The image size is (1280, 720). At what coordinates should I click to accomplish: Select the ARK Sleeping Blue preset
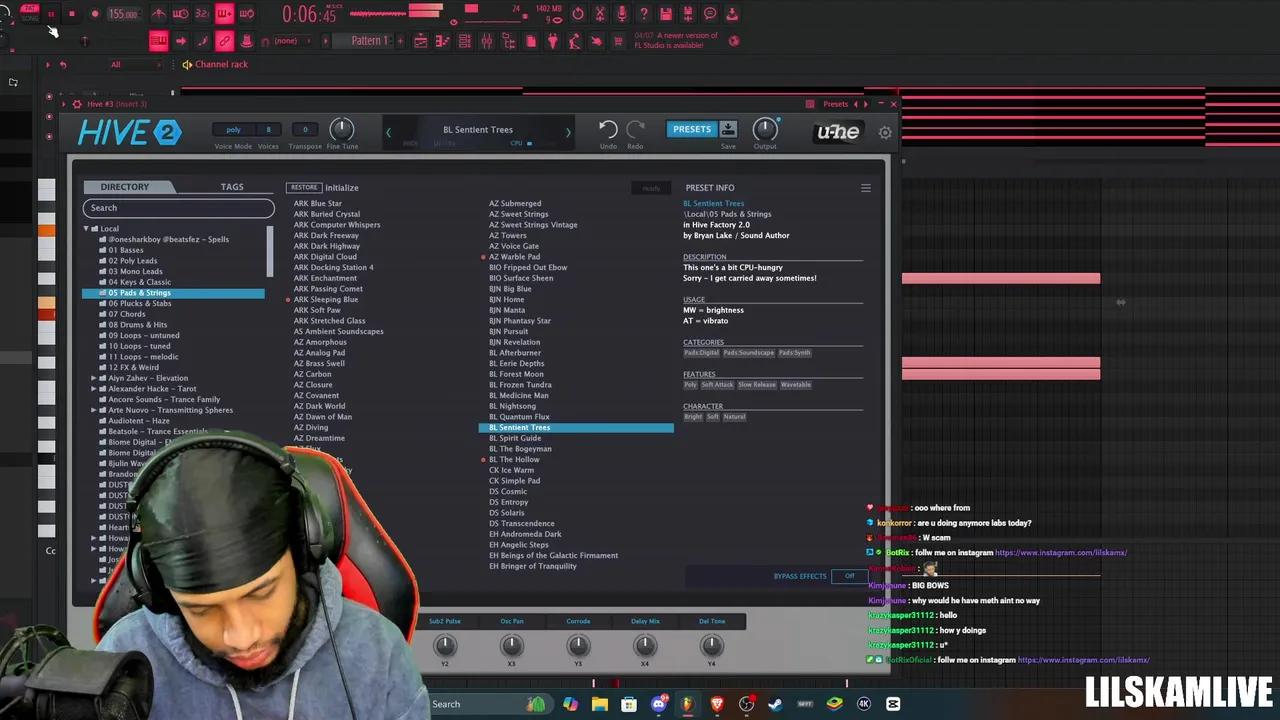point(326,299)
